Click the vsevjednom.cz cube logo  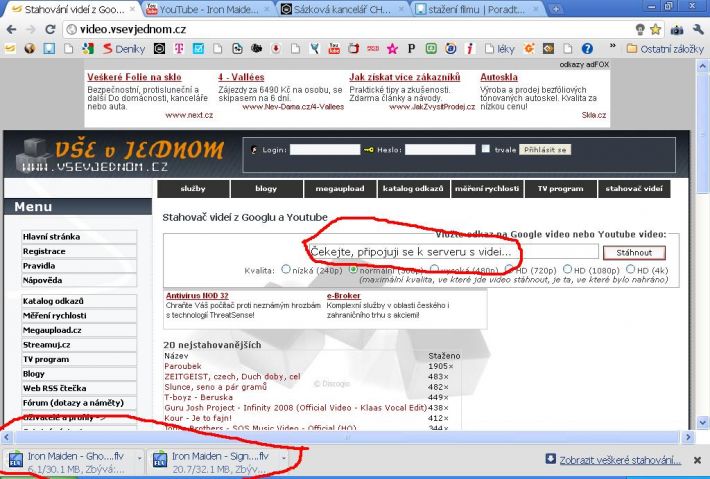[33, 155]
